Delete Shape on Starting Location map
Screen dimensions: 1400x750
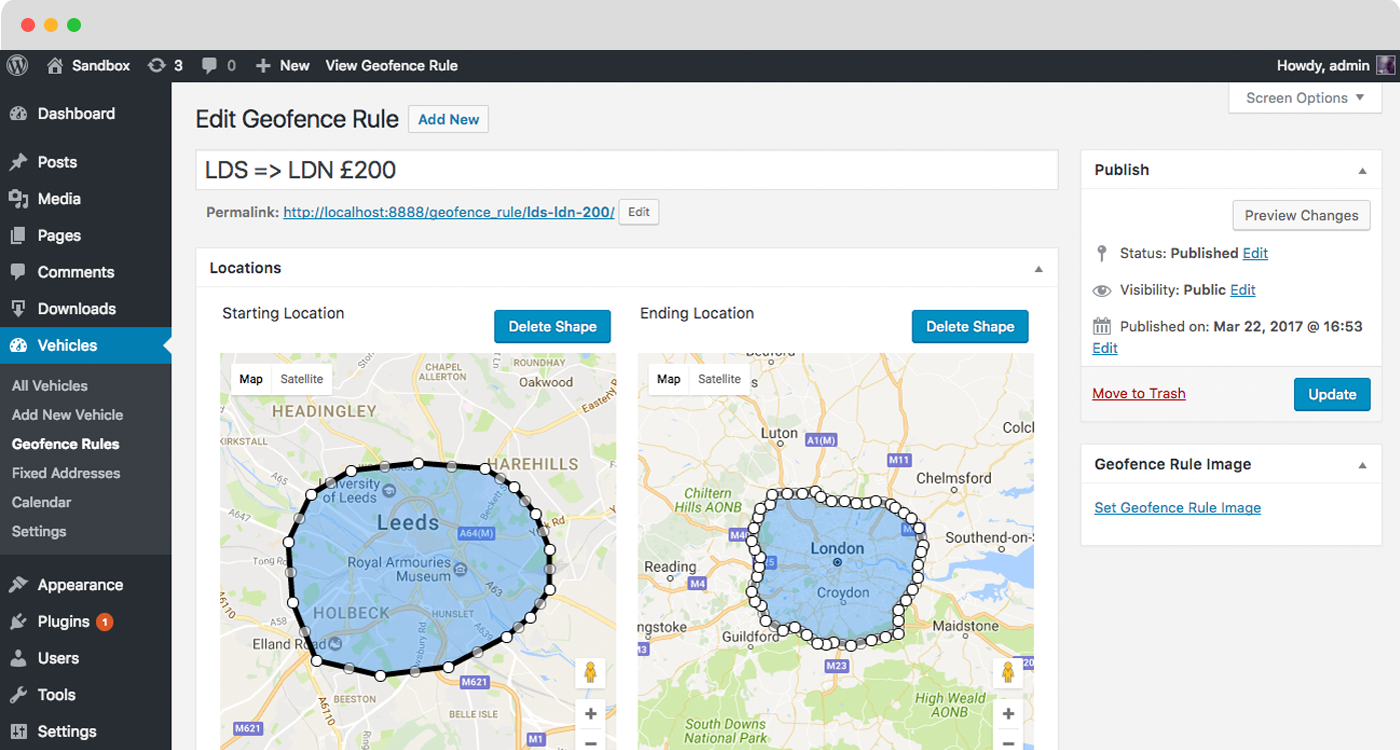[x=552, y=326]
